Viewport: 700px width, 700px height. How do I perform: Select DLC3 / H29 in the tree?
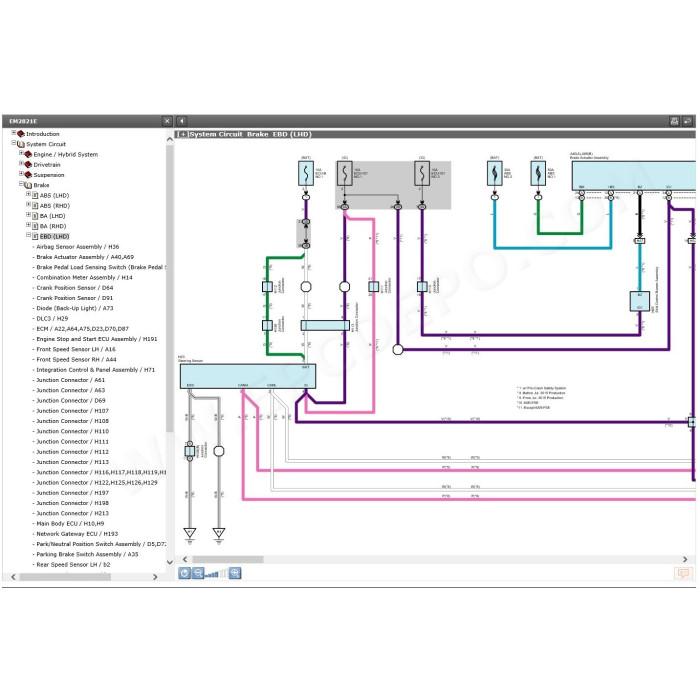pyautogui.click(x=52, y=319)
